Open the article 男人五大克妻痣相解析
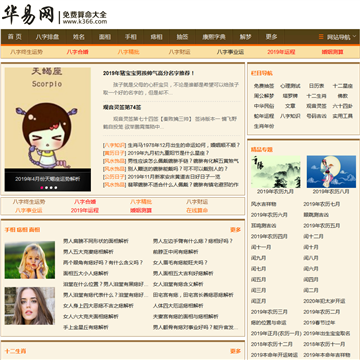Viewport: 360px width, 360px height. point(88,252)
